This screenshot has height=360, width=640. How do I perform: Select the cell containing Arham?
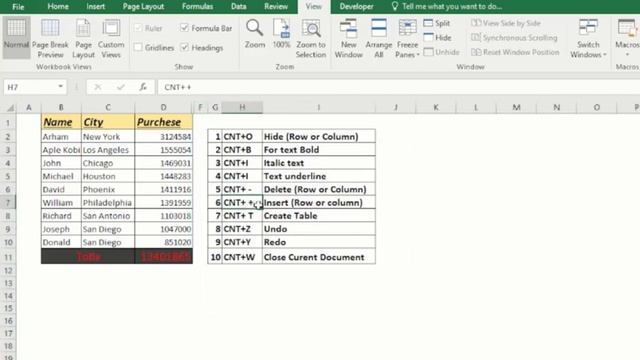tap(61, 137)
